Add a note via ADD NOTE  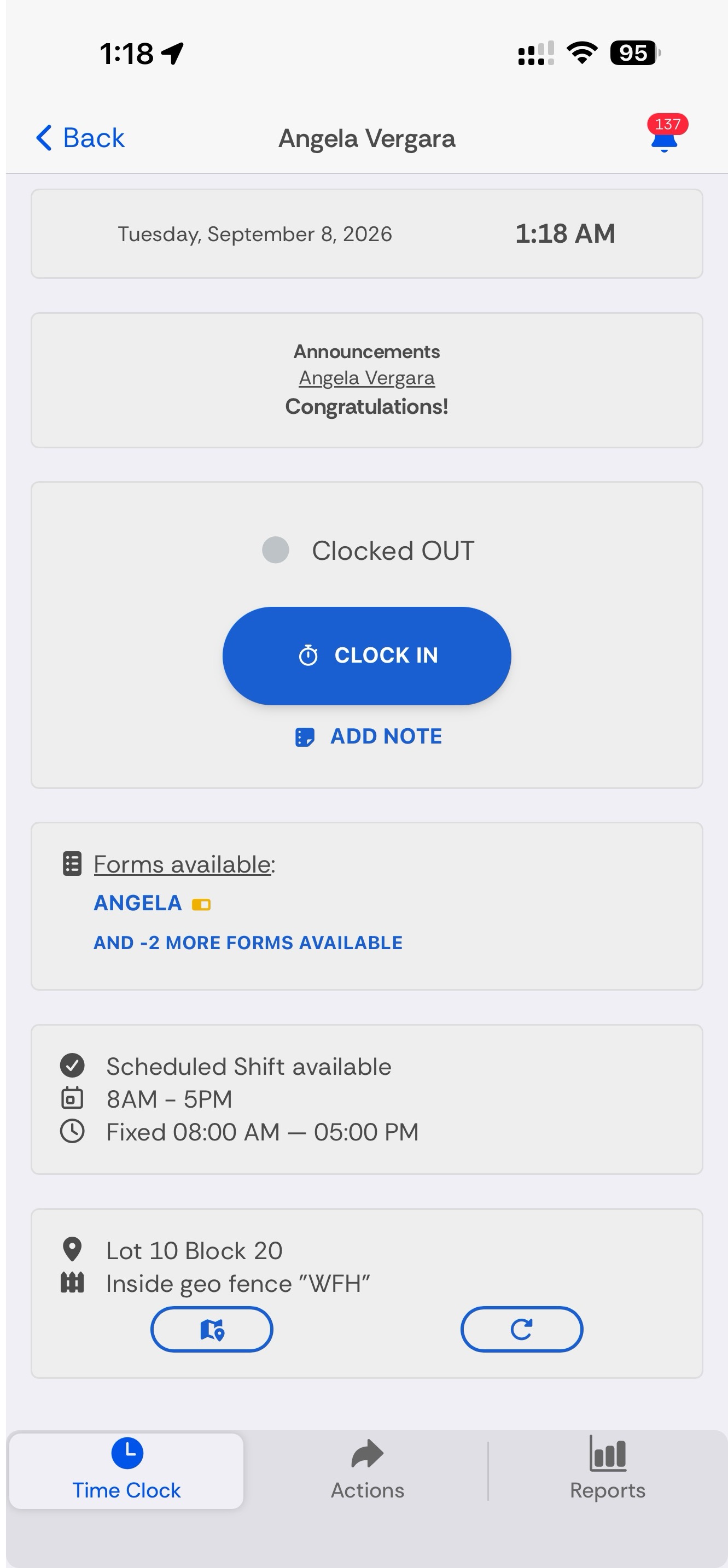coord(368,736)
